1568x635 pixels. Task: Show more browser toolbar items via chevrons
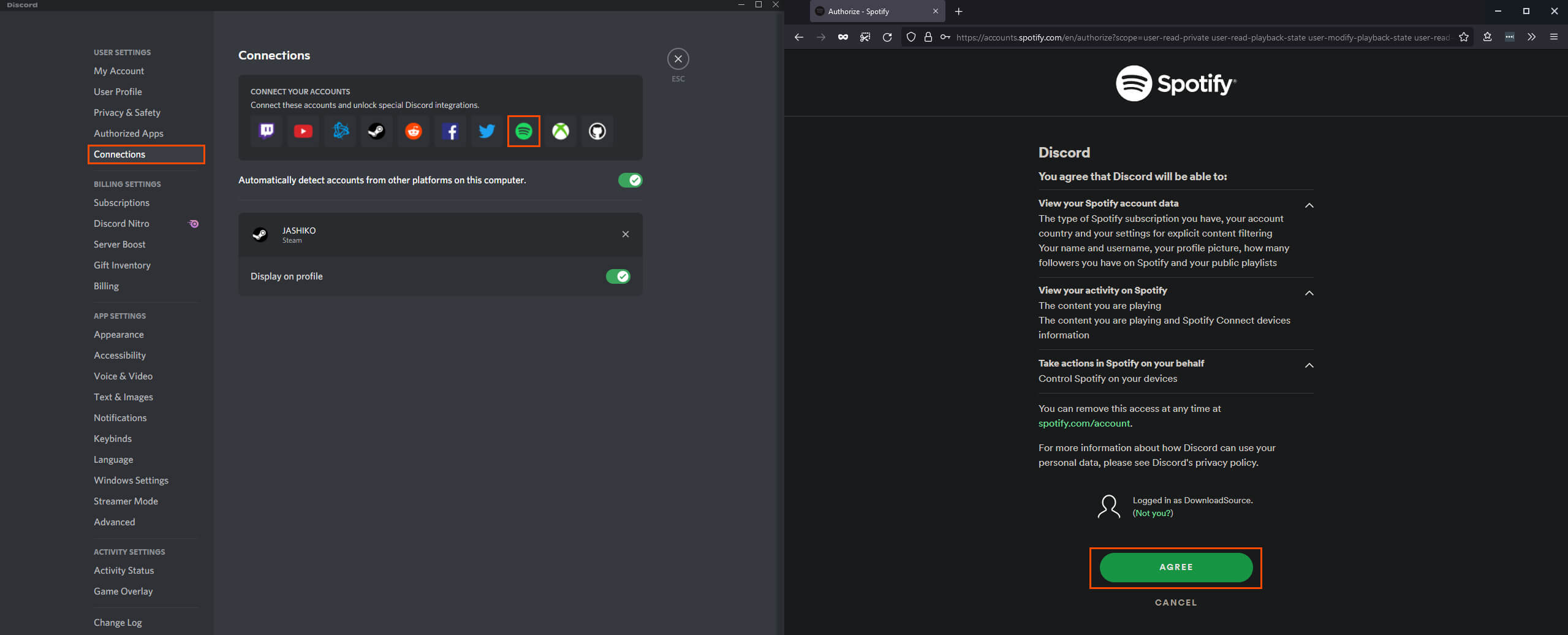pyautogui.click(x=1532, y=37)
